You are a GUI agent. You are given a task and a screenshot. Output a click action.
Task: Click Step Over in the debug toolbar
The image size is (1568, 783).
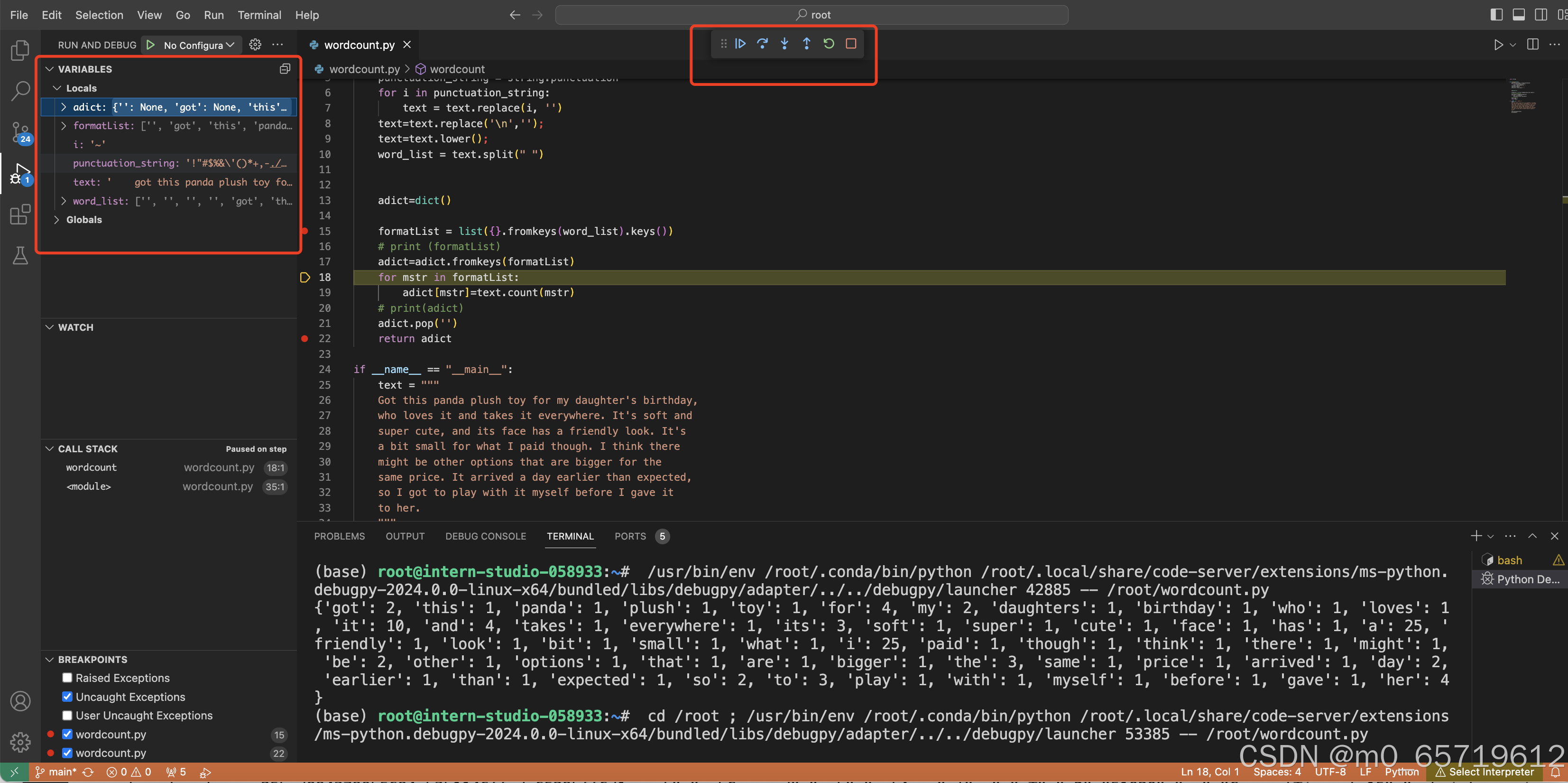point(762,43)
